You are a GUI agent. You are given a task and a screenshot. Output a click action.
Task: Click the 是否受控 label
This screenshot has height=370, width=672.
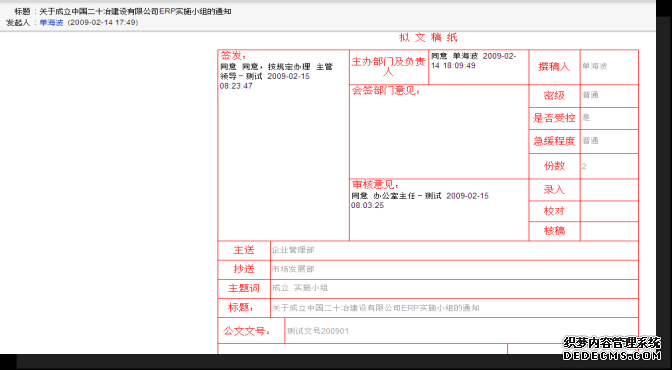[554, 118]
